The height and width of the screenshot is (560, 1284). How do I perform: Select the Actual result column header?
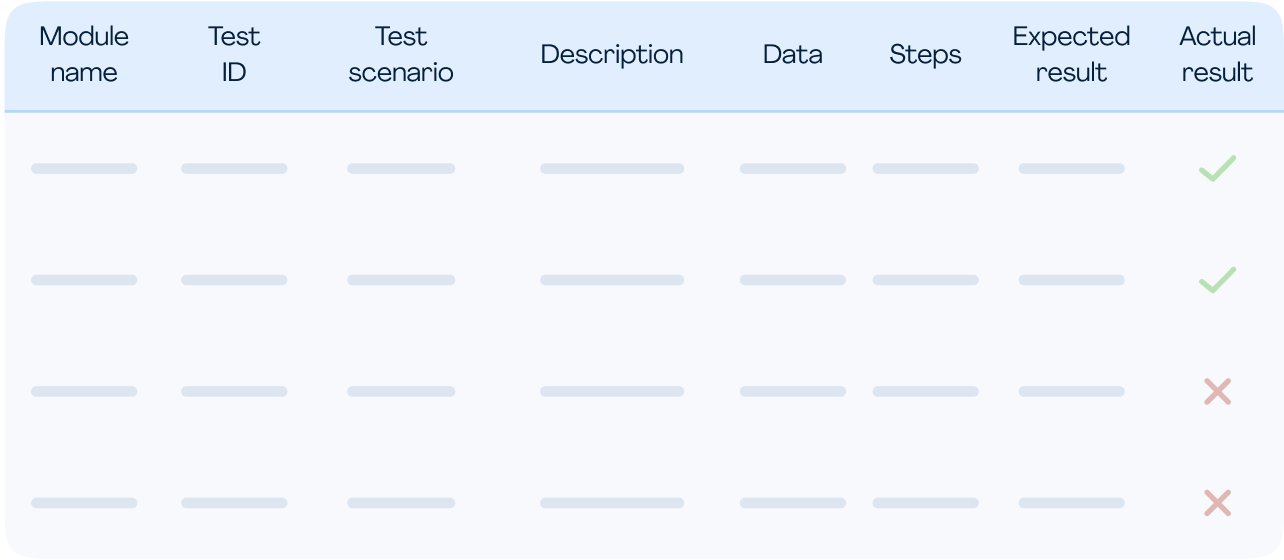[x=1217, y=54]
